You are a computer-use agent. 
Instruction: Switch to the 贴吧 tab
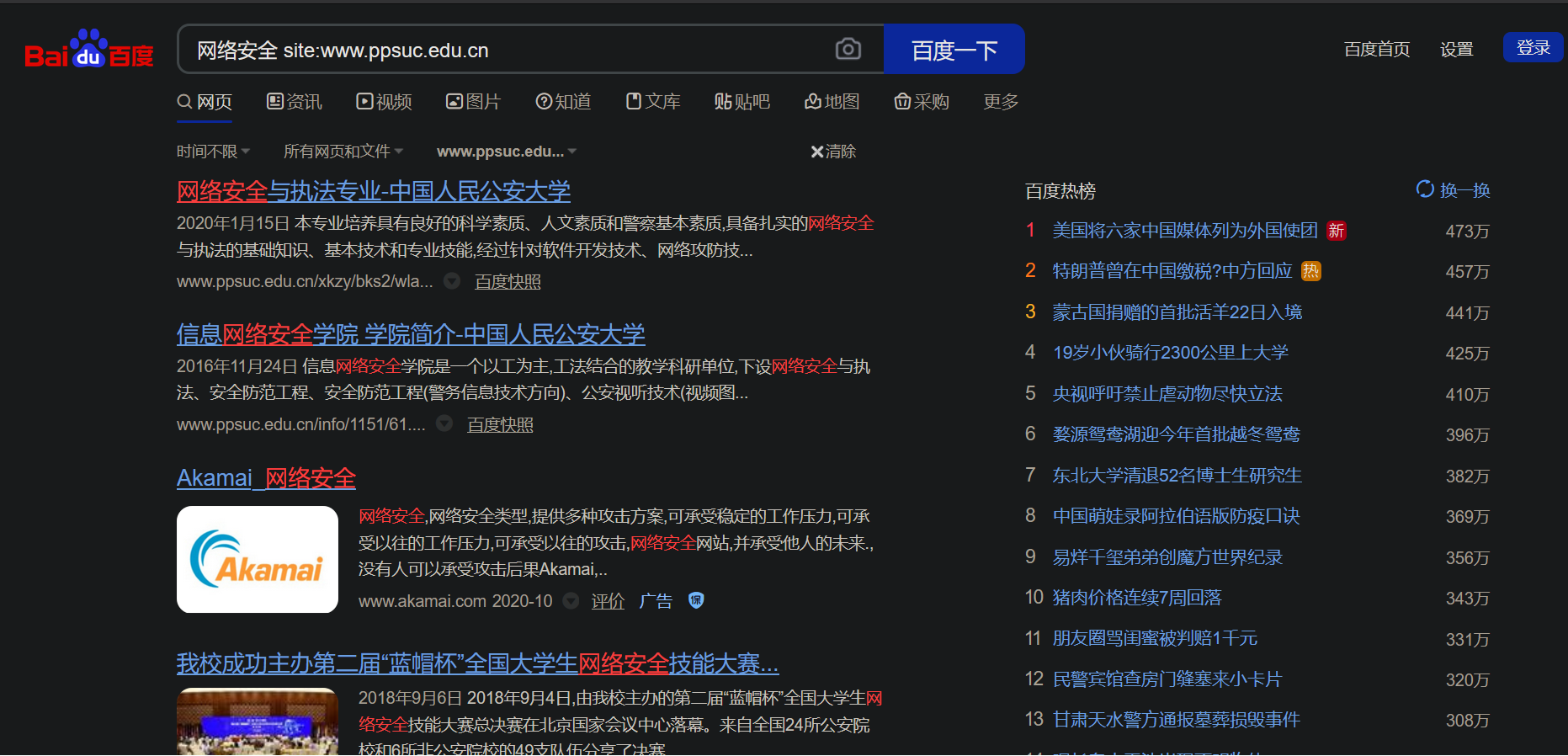point(742,102)
